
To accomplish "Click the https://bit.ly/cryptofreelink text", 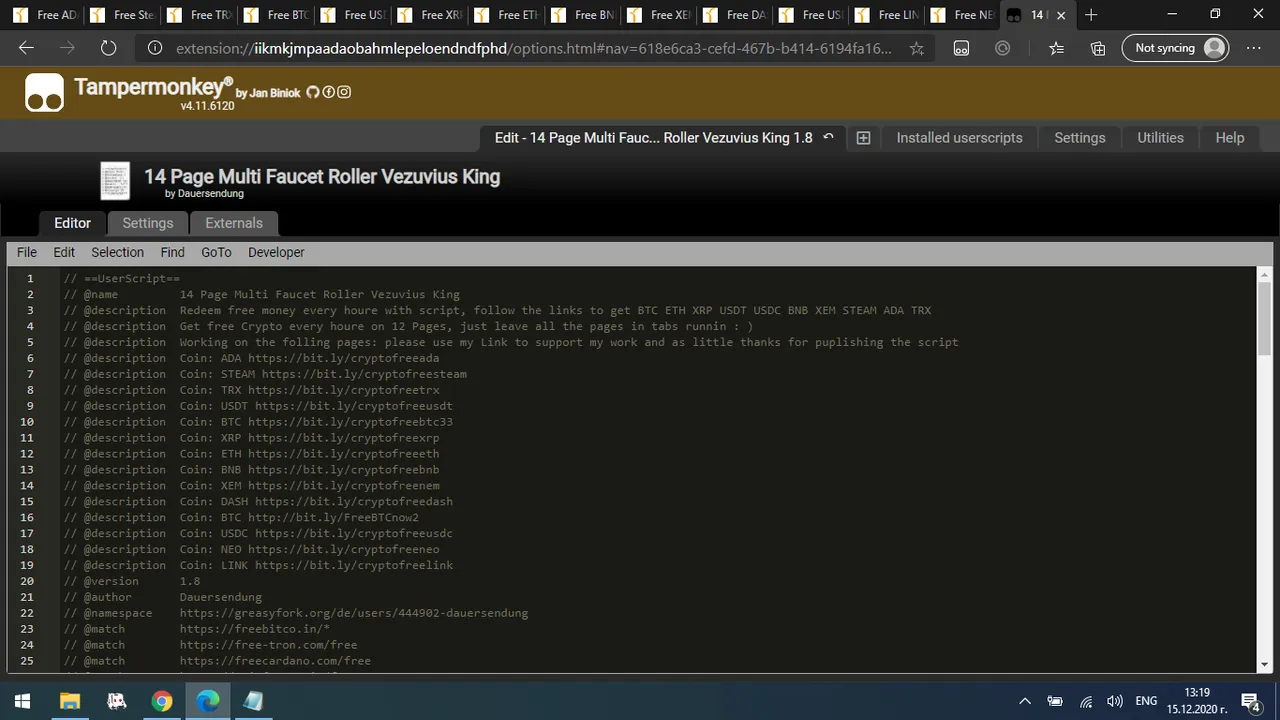I will tap(354, 565).
